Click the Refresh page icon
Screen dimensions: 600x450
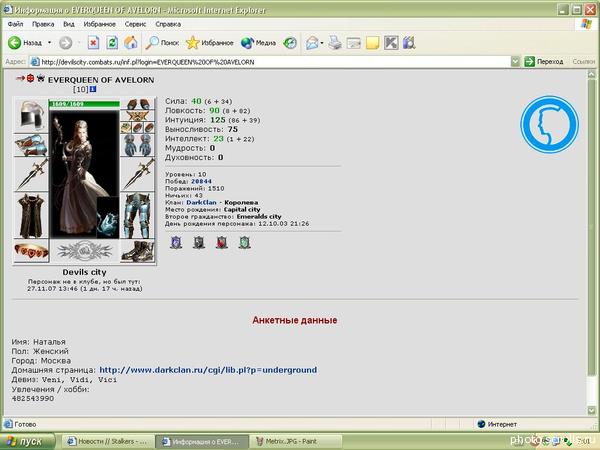[111, 43]
